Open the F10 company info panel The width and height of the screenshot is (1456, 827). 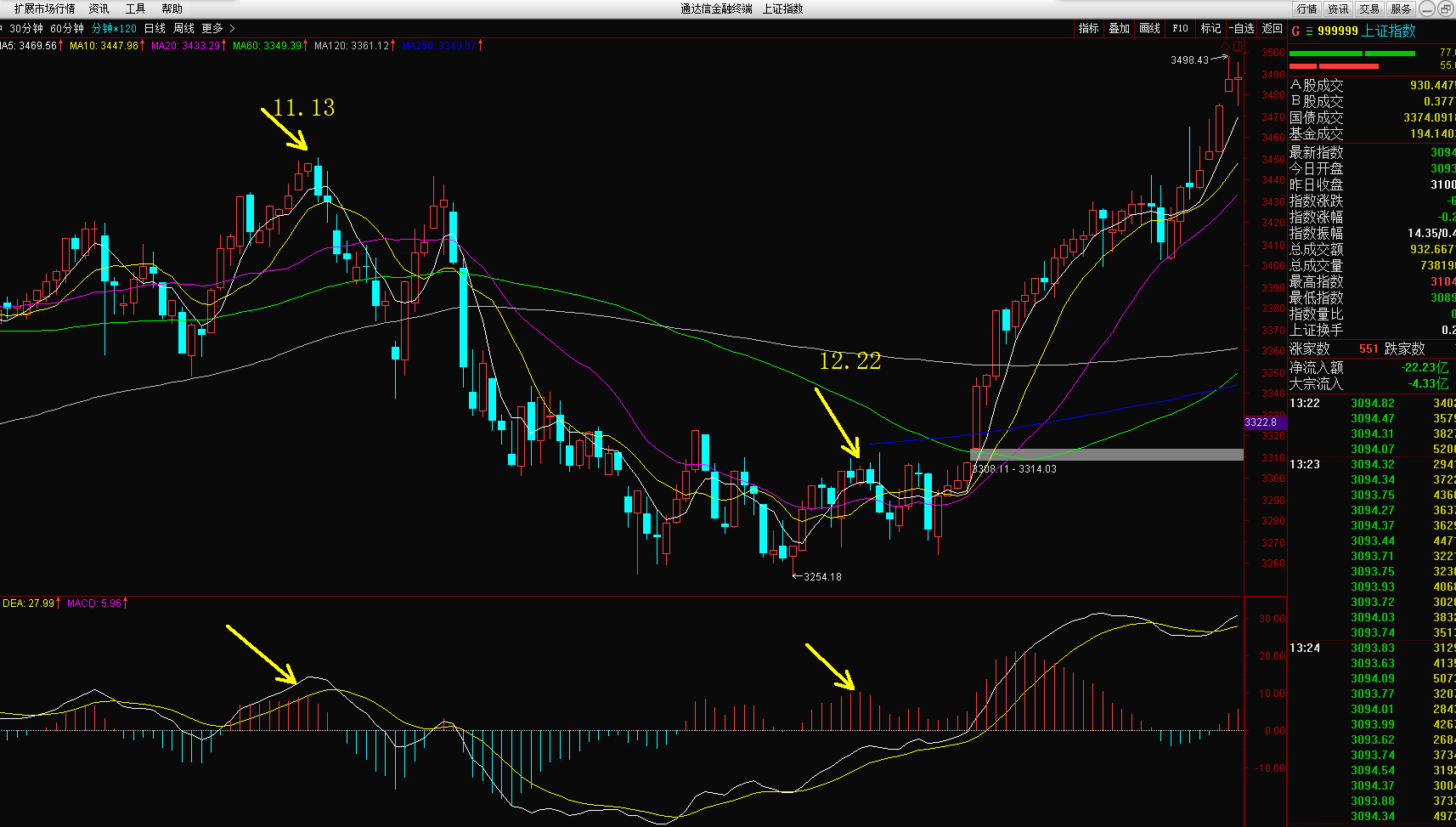click(1180, 28)
